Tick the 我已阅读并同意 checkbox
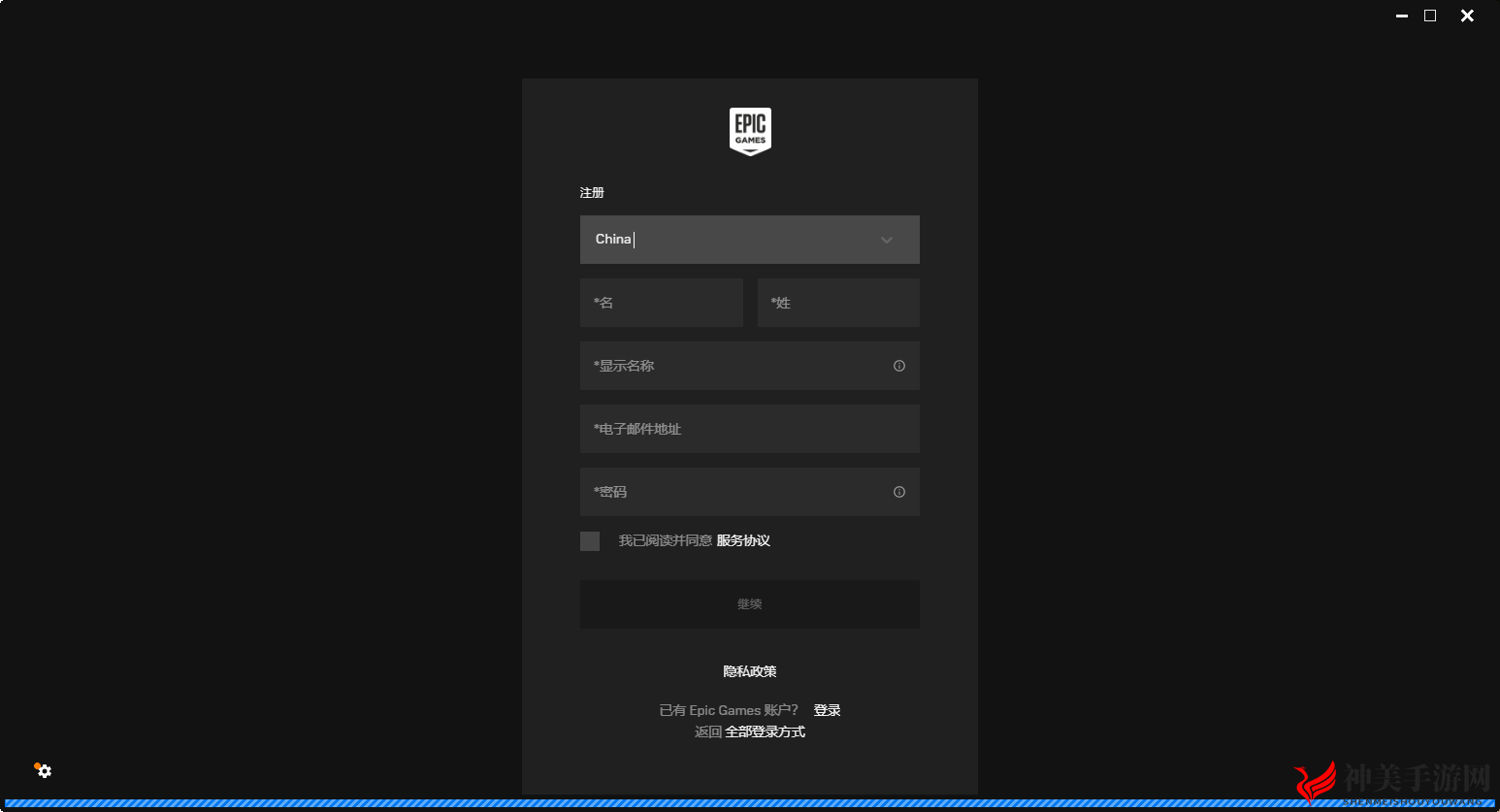Viewport: 1500px width, 812px height. (590, 541)
